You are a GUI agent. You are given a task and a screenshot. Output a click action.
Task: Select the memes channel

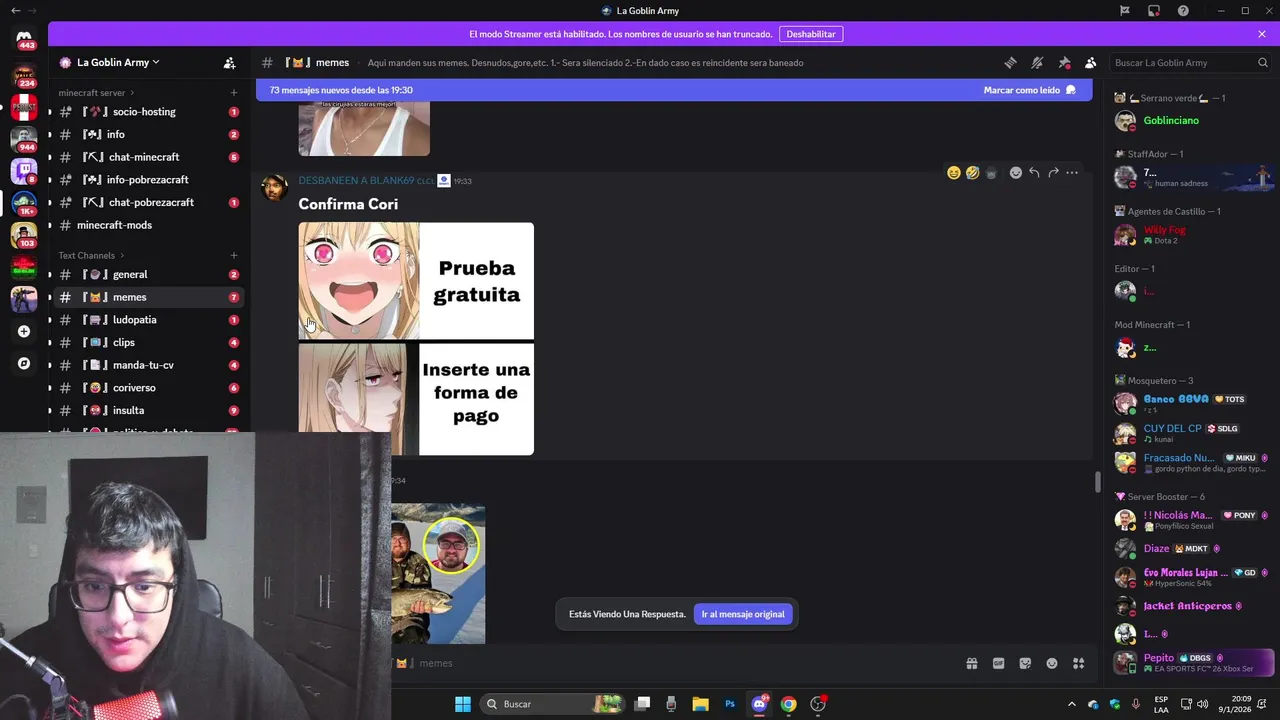coord(149,297)
